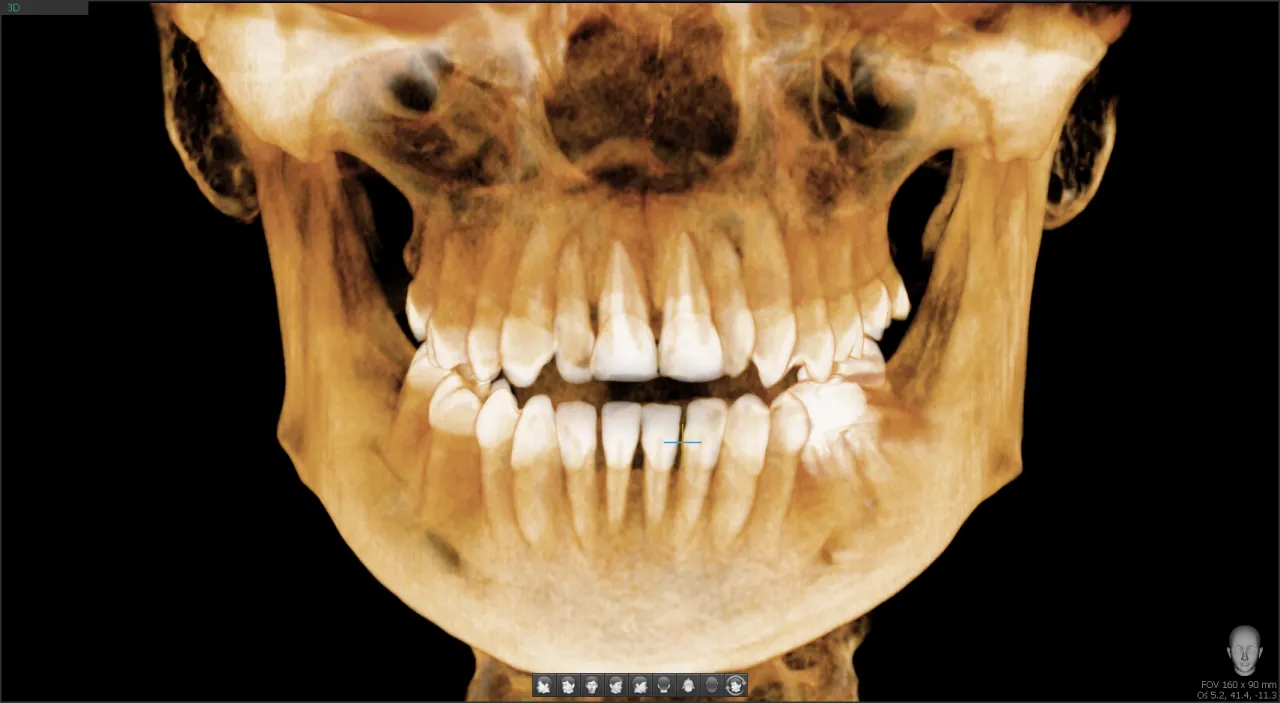
Task: Activate the rotating head orientation reset icon
Action: 736,685
